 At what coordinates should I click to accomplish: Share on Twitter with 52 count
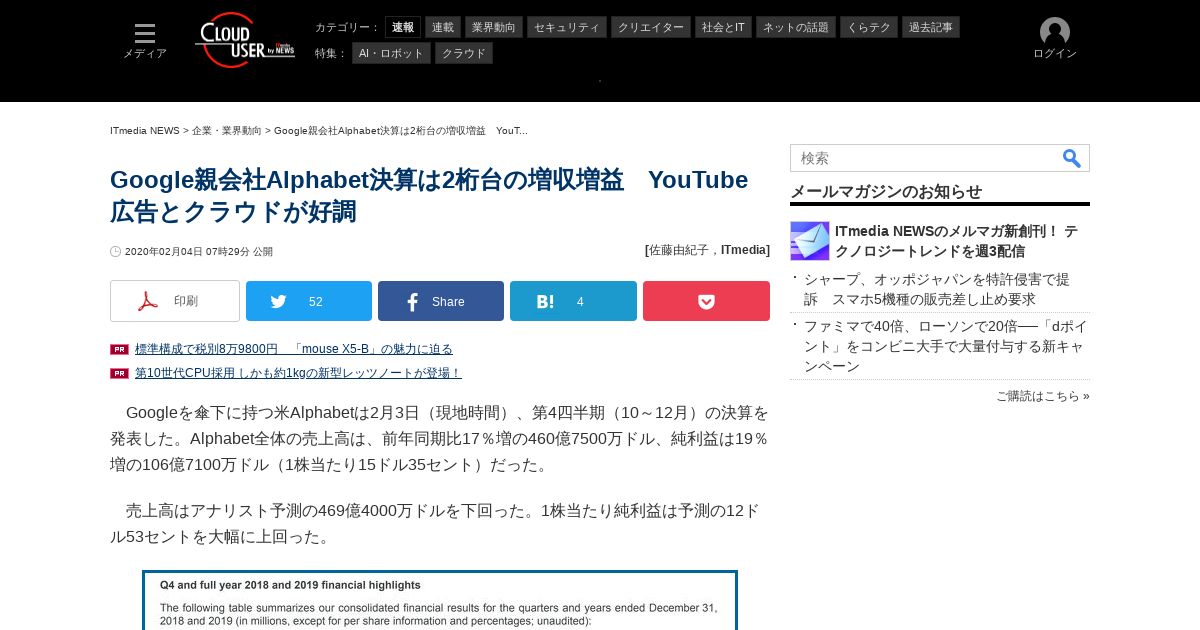(x=309, y=301)
